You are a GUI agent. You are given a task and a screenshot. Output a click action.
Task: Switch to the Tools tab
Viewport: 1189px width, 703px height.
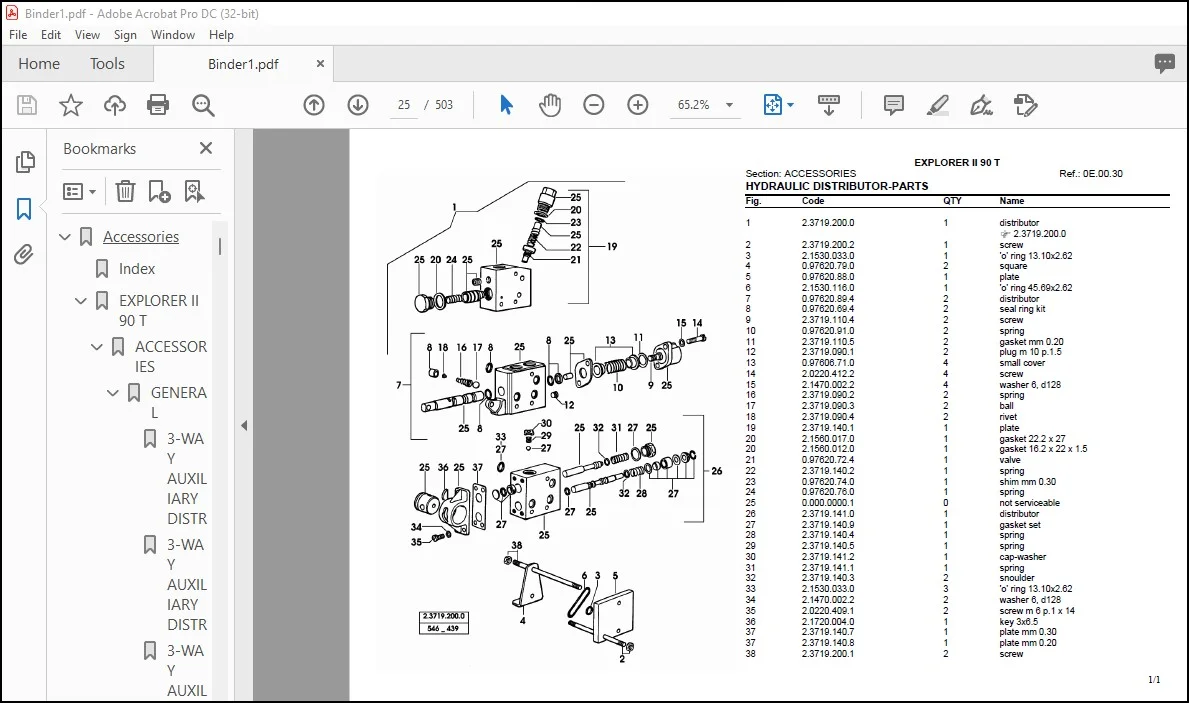pos(107,64)
